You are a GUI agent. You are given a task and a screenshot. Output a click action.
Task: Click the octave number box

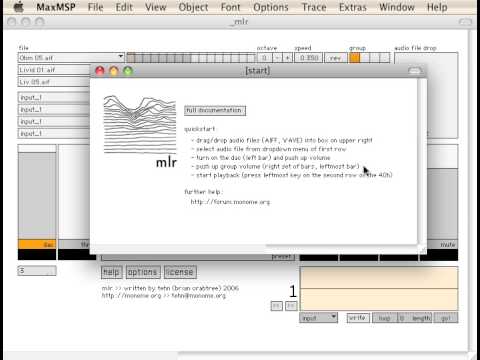pyautogui.click(x=265, y=58)
